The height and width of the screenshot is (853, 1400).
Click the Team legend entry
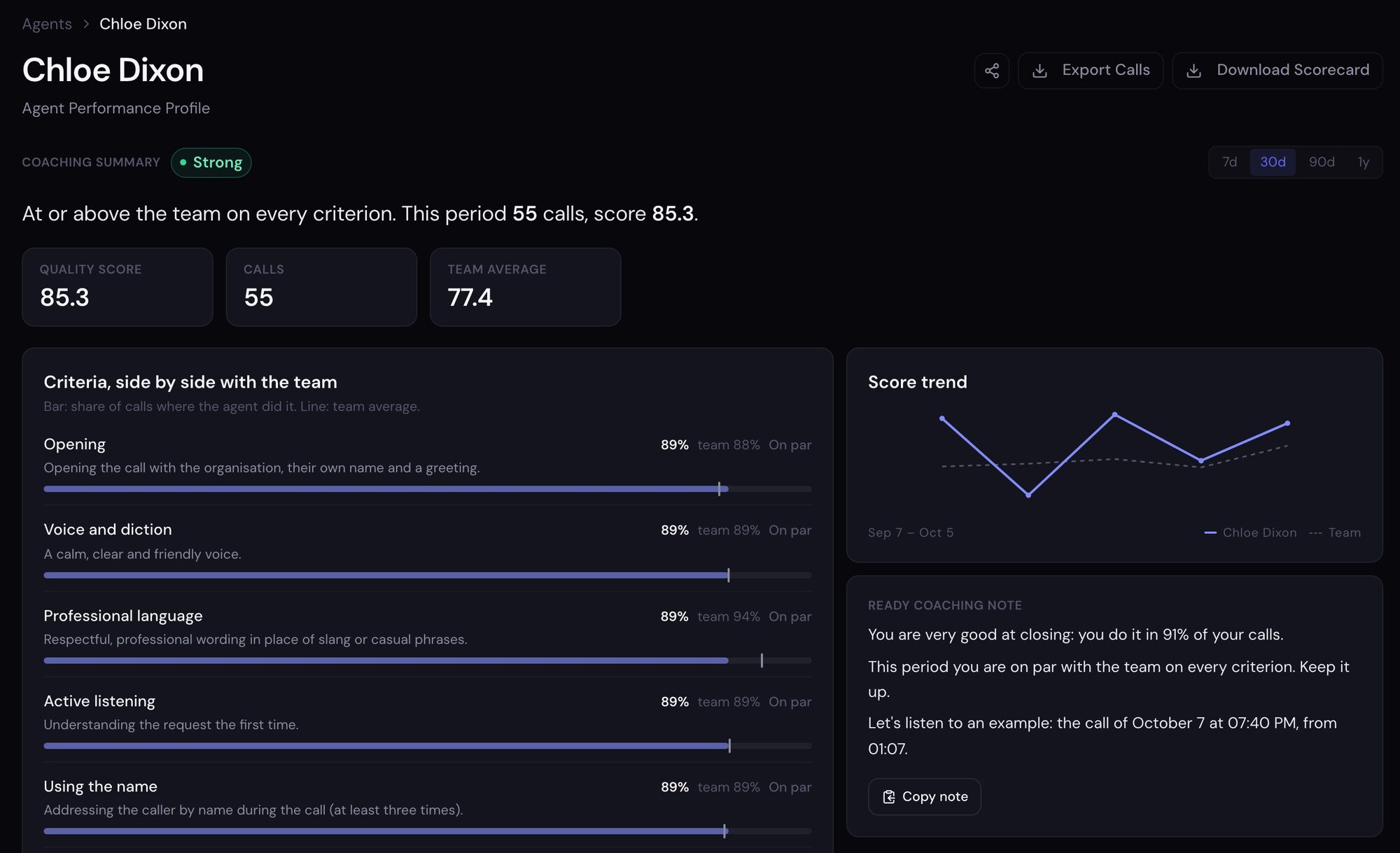(1335, 533)
